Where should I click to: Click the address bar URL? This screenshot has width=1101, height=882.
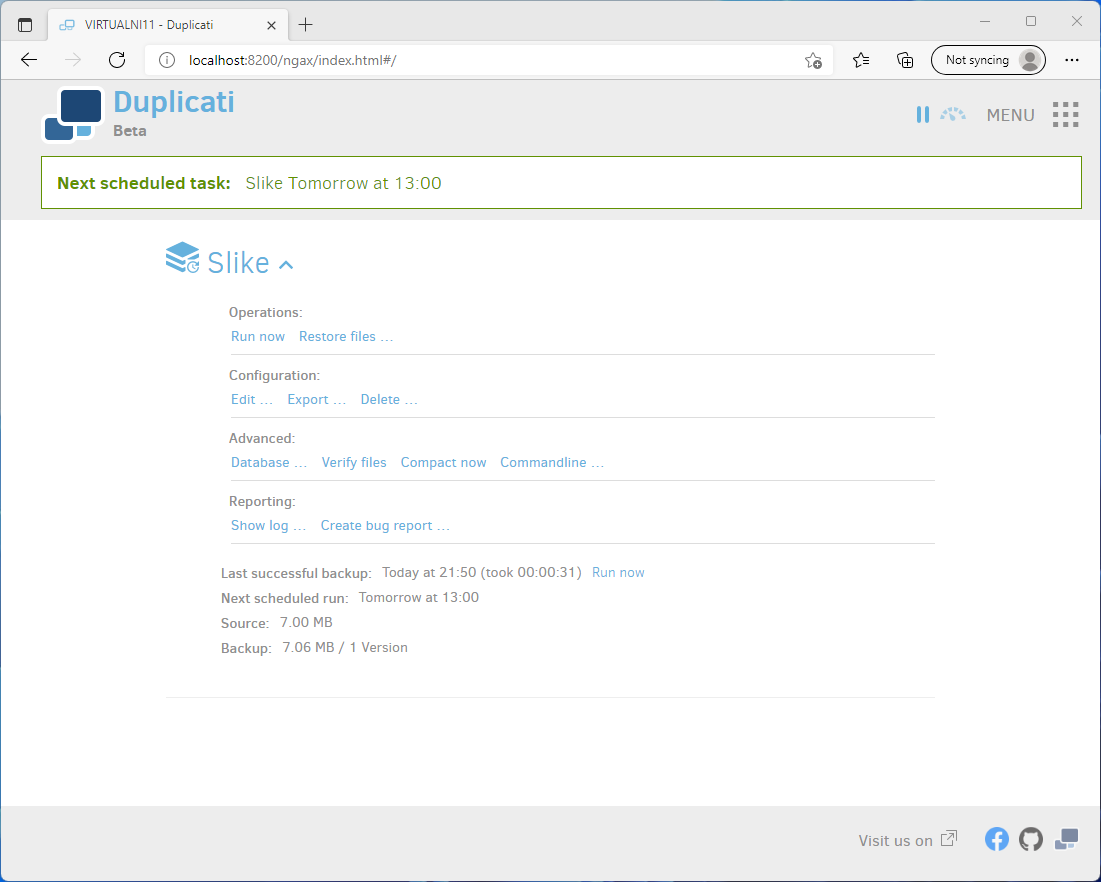[293, 60]
